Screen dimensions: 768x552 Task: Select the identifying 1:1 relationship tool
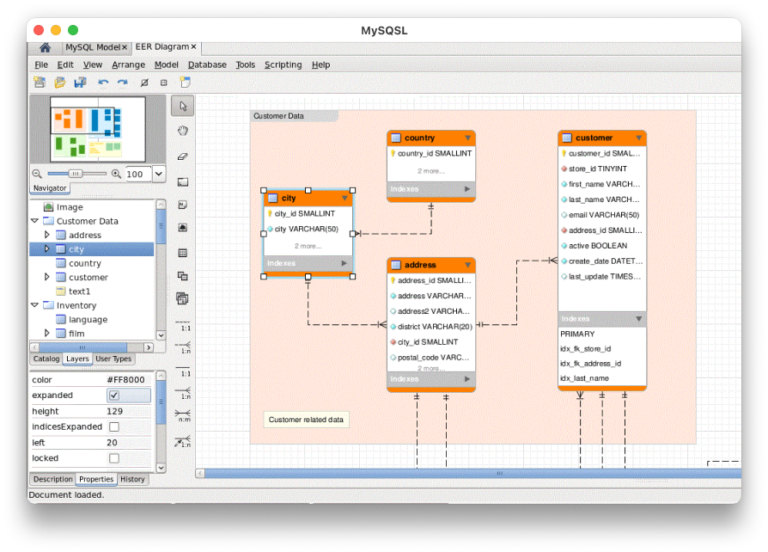click(183, 370)
